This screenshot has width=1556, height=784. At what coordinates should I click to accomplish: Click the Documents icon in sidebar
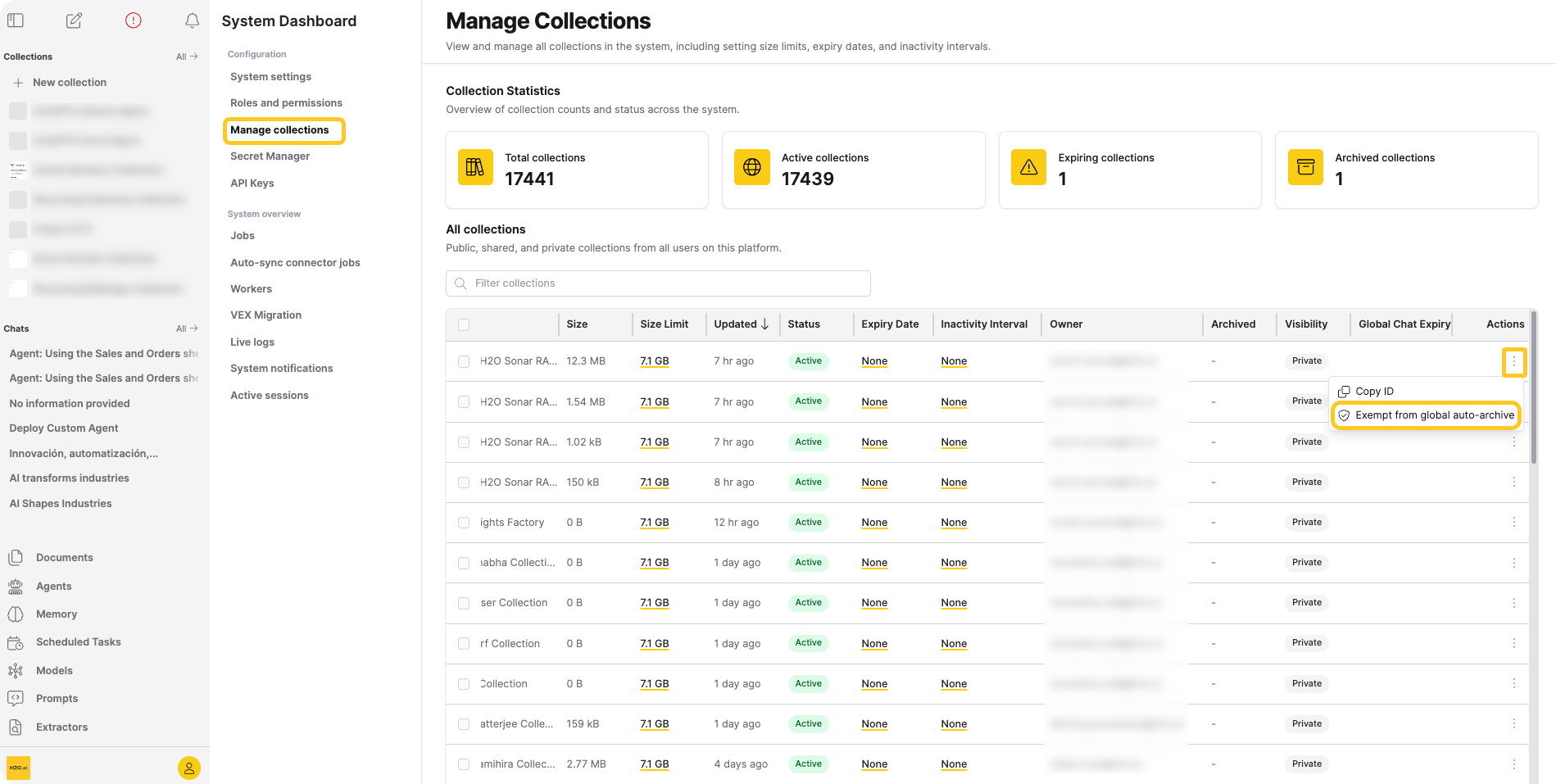pyautogui.click(x=16, y=558)
